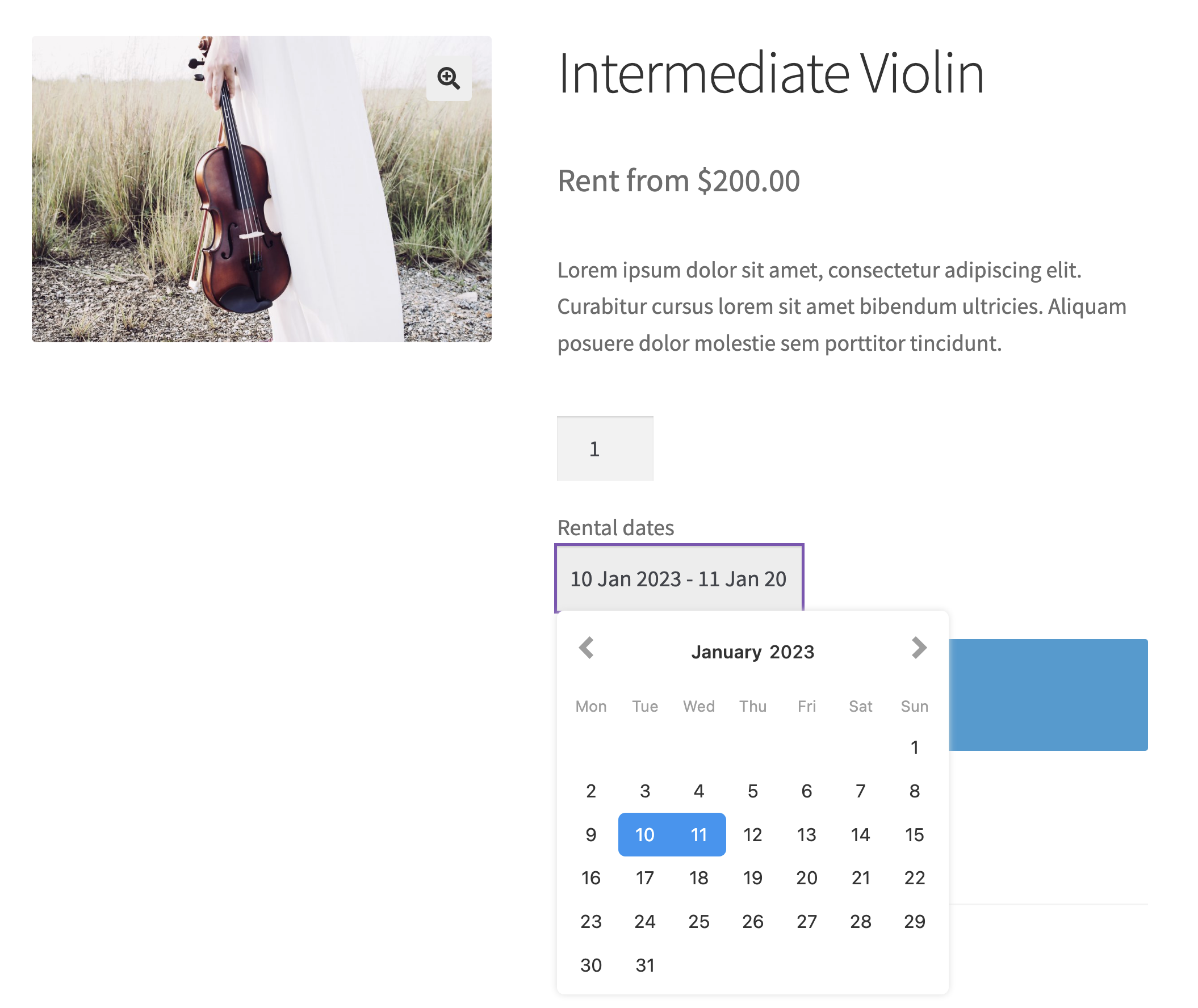Image resolution: width=1198 pixels, height=1008 pixels.
Task: Focus the Rental dates input
Action: [678, 578]
